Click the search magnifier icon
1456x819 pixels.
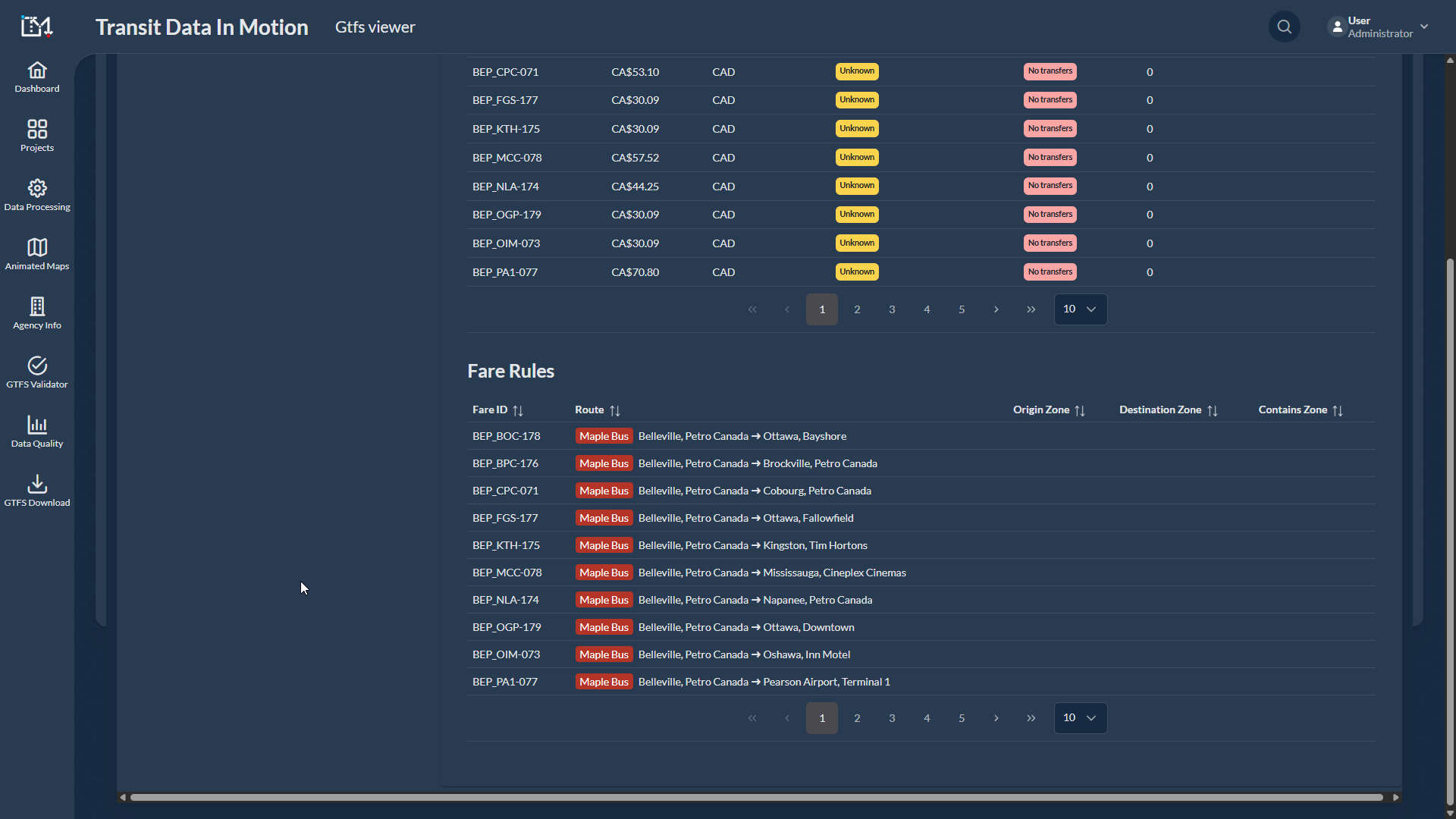[1284, 27]
